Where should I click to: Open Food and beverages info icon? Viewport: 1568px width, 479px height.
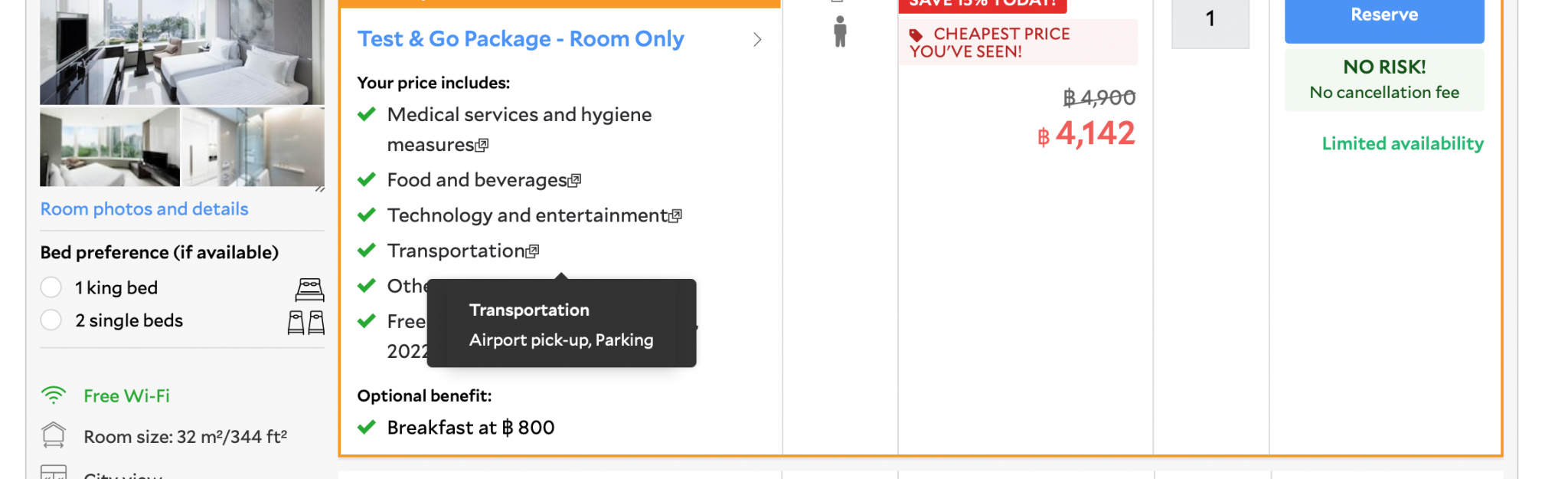click(x=574, y=180)
